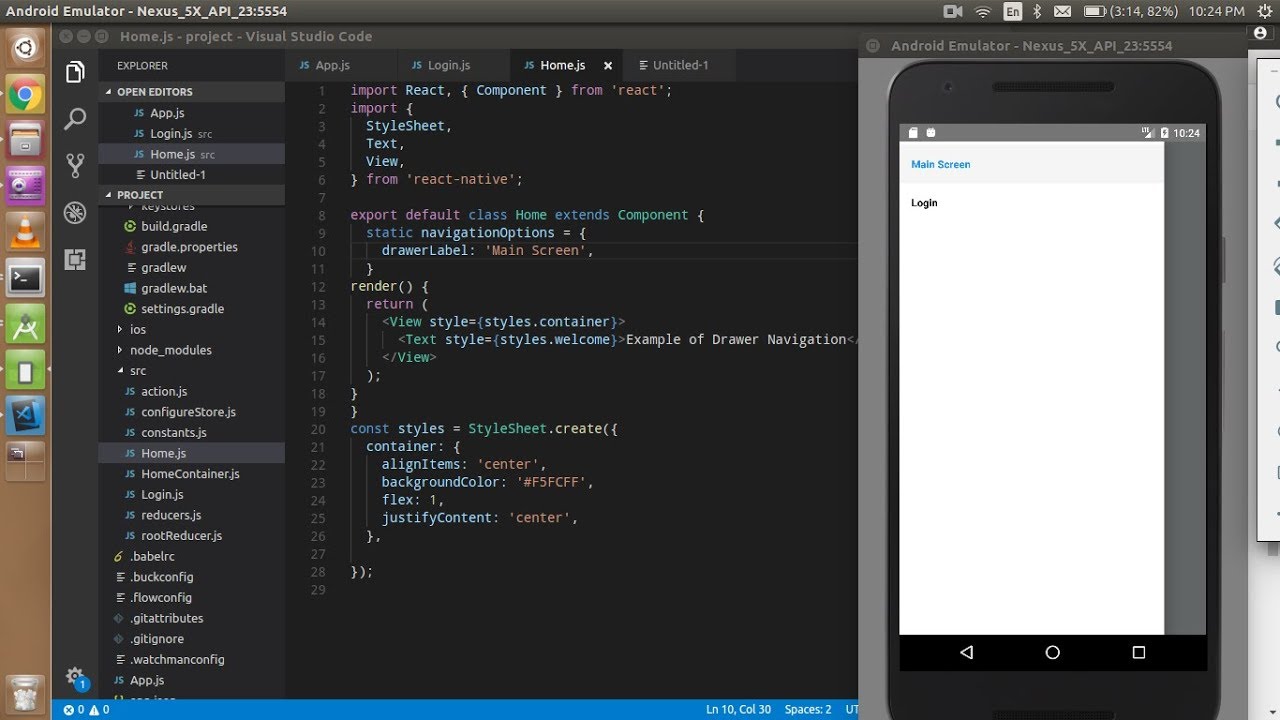Open build.gradle in the project tree
This screenshot has width=1280, height=720.
pyautogui.click(x=191, y=226)
